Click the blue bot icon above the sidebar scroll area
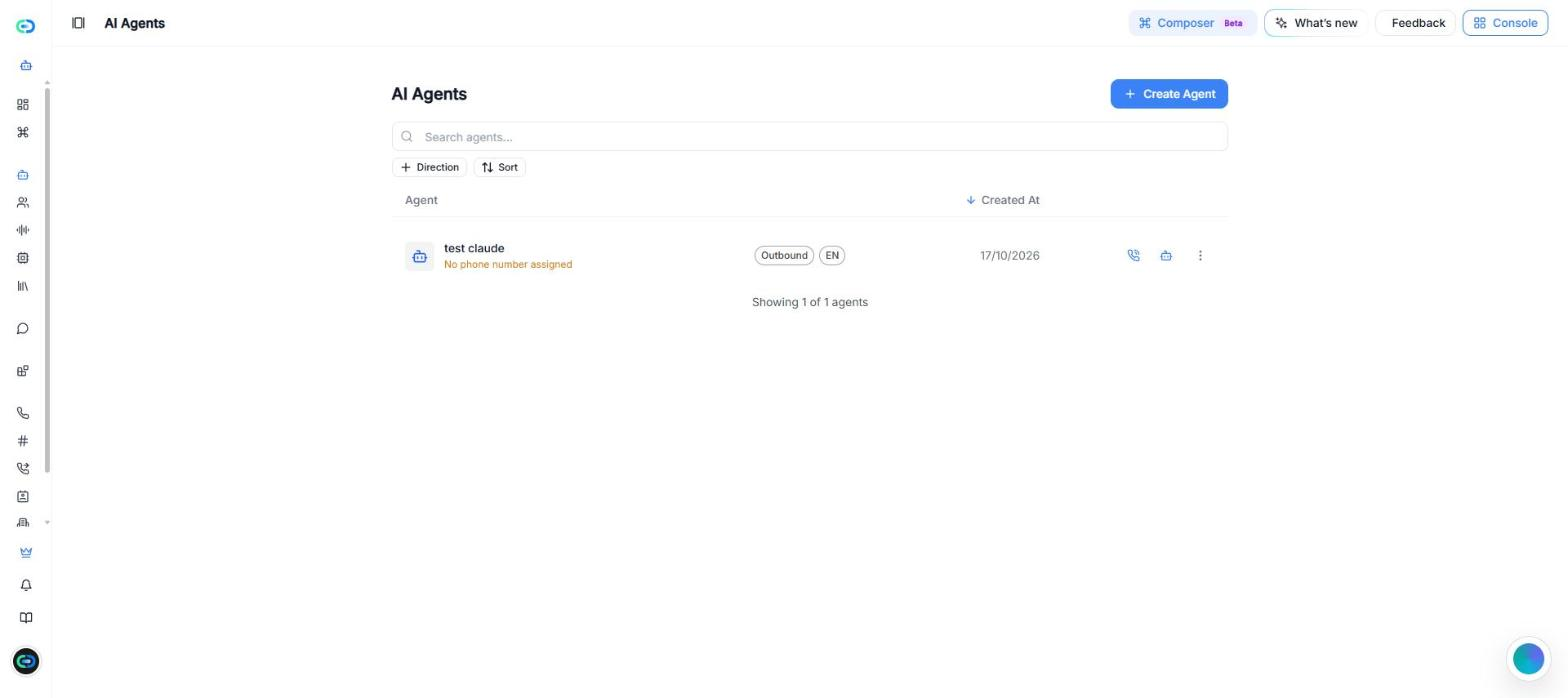 coord(26,66)
